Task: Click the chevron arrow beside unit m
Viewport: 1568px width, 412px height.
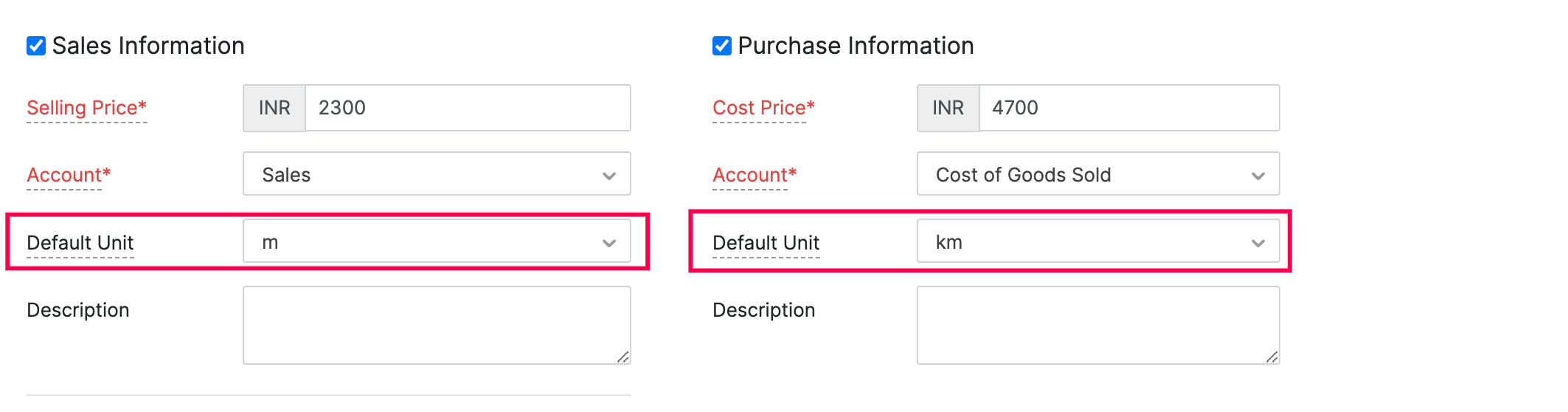Action: (x=609, y=243)
